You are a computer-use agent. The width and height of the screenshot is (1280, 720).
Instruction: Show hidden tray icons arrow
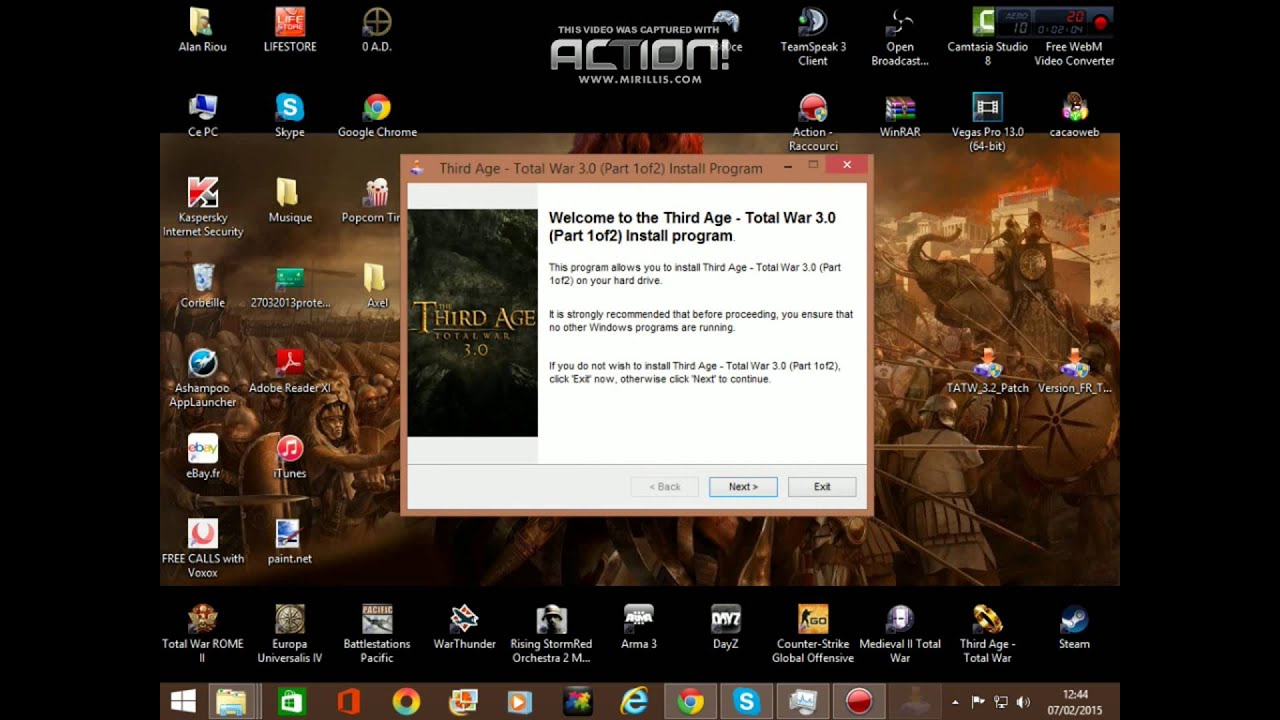tap(956, 702)
